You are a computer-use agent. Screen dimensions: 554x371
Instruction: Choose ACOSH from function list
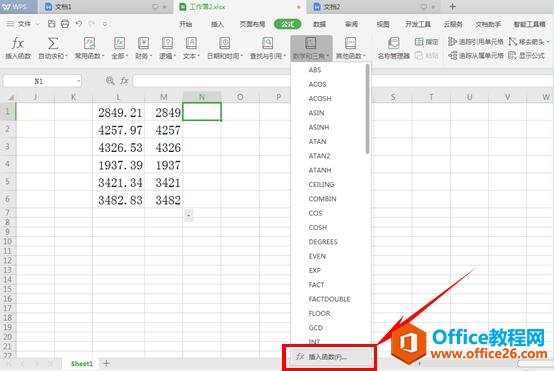[320, 99]
